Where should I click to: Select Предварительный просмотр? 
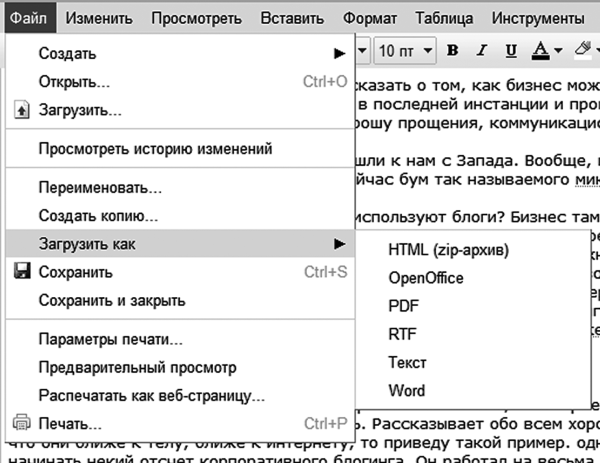[x=137, y=367]
